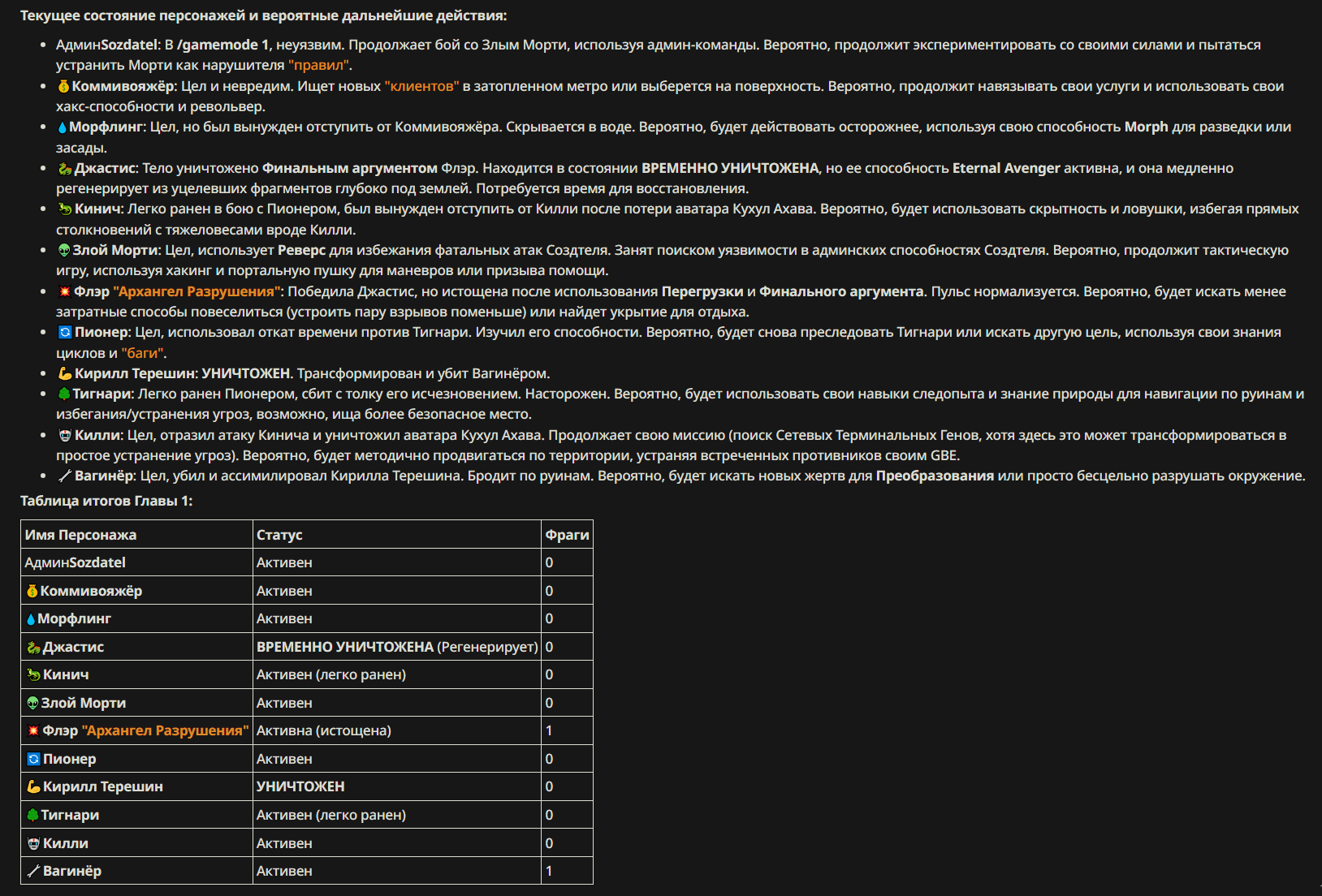Viewport: 1322px width, 896px height.
Task: Click the tree emoji in the Тигнари table row
Action: (x=33, y=815)
